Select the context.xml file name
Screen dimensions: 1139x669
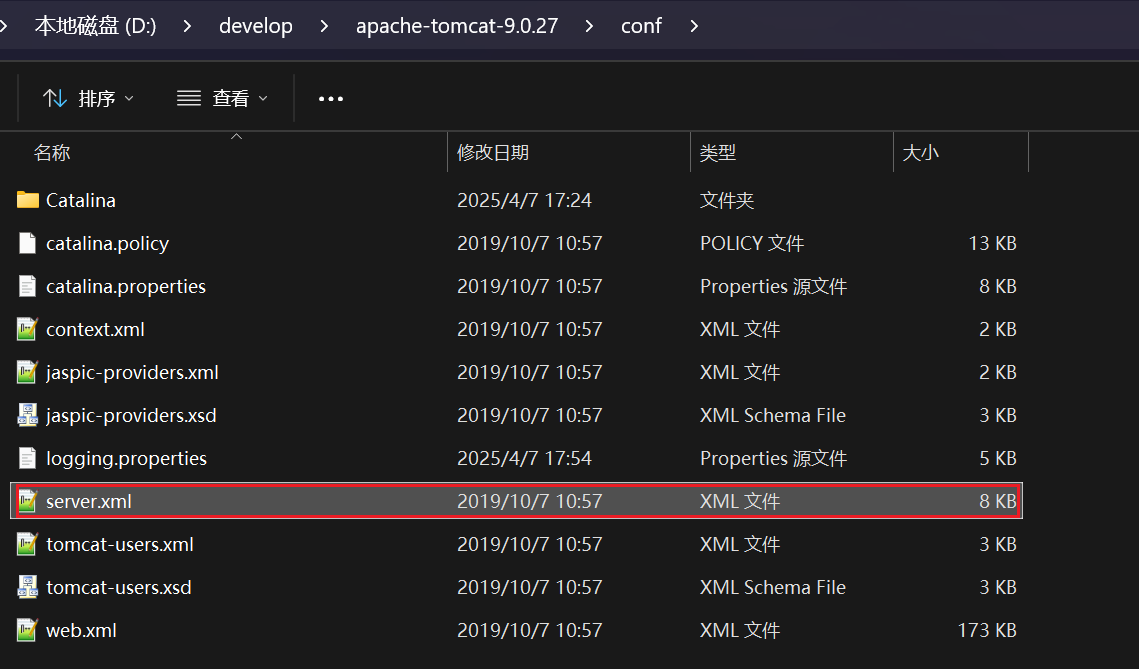(95, 329)
